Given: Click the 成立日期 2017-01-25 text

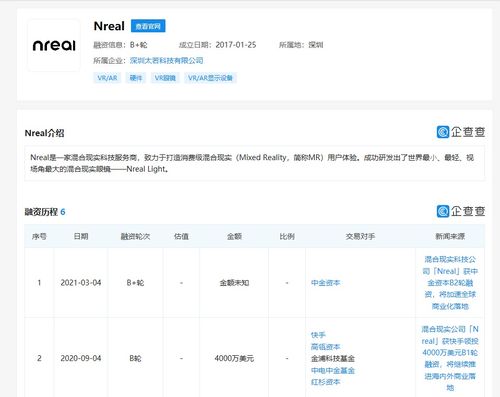Looking at the screenshot, I should 218,45.
